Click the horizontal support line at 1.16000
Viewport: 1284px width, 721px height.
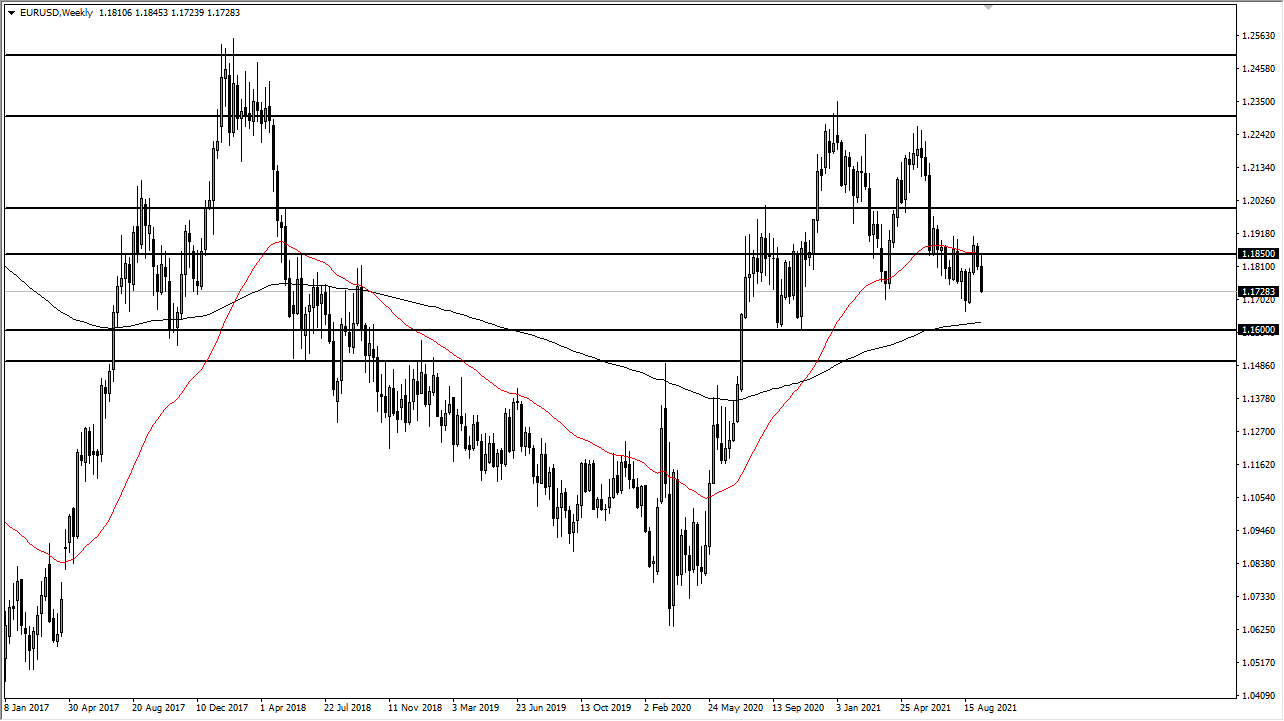tap(600, 329)
